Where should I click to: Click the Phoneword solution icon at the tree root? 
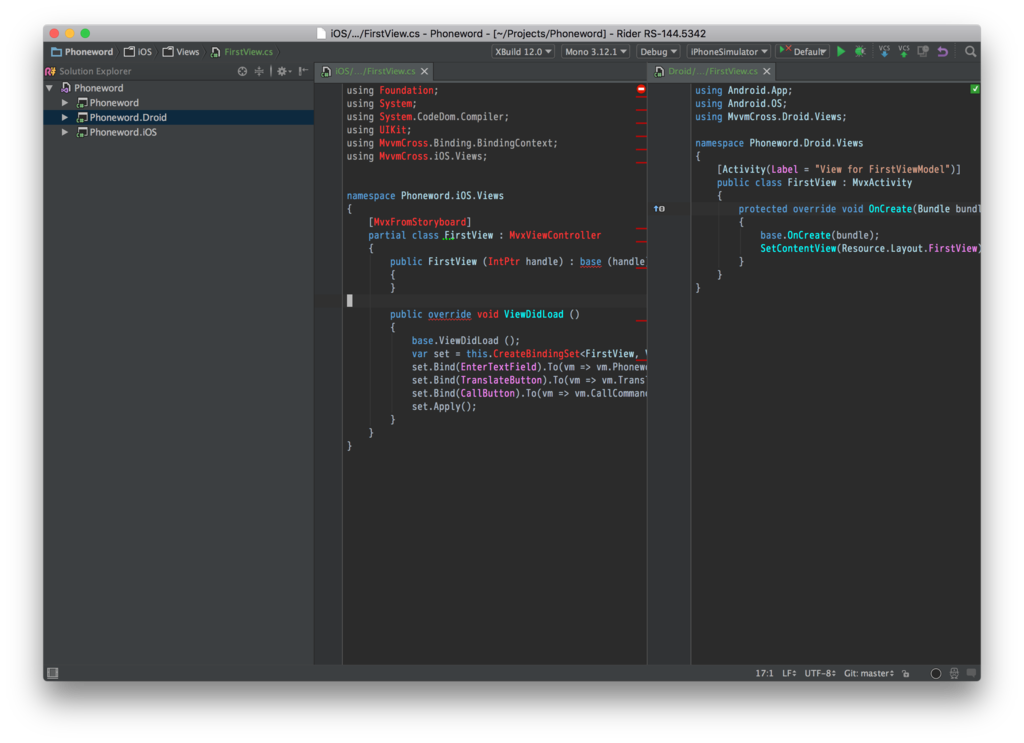pyautogui.click(x=66, y=87)
